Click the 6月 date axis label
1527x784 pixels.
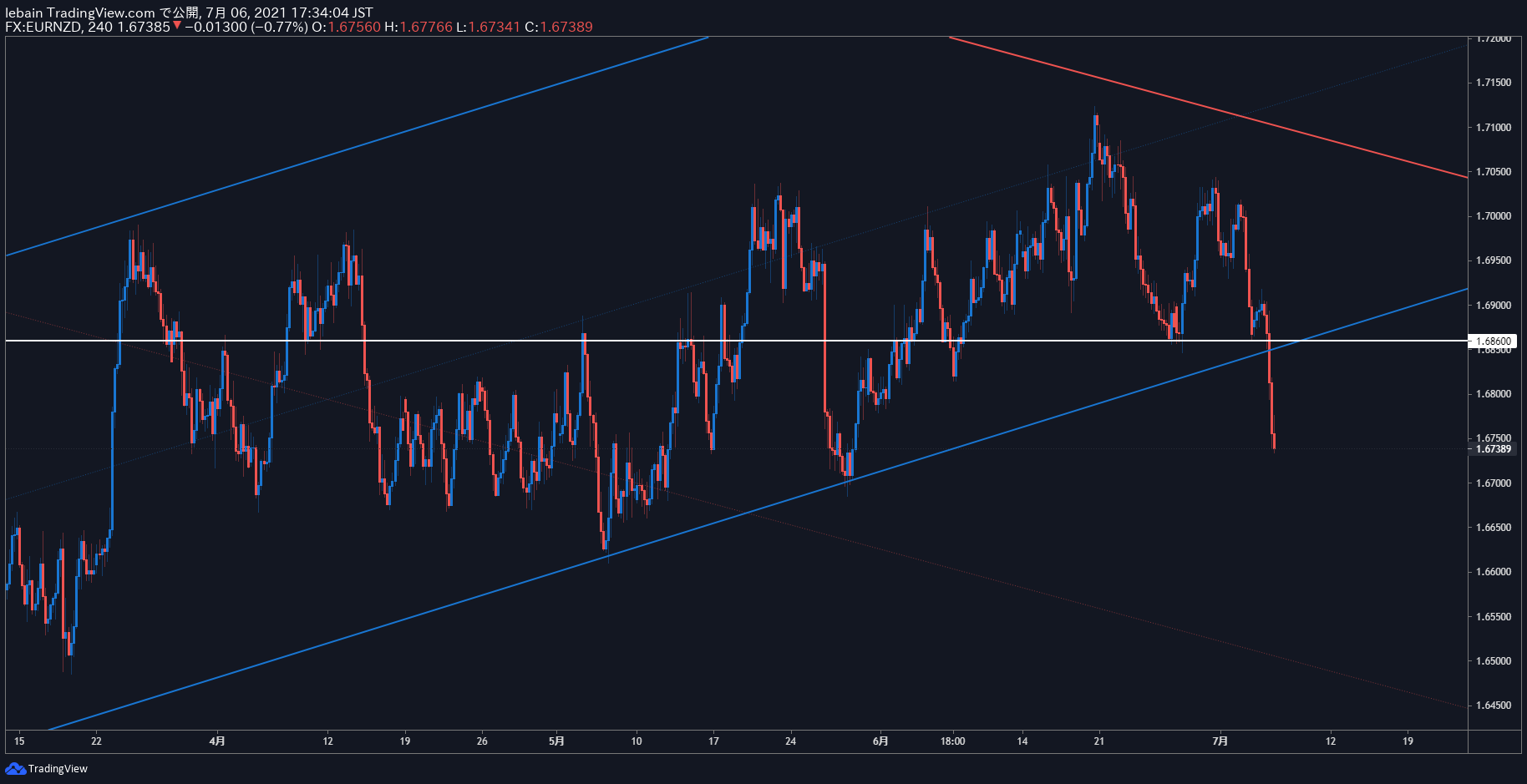[x=880, y=741]
